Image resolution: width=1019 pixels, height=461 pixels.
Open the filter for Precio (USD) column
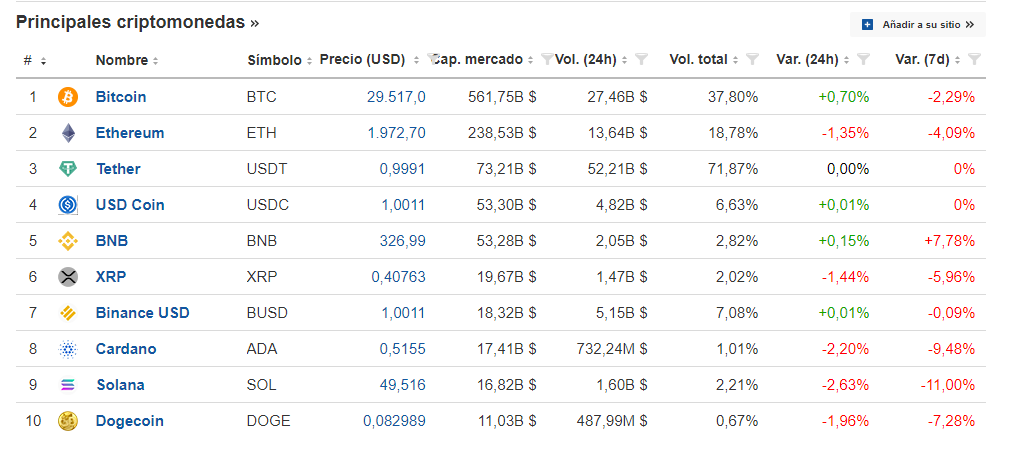433,60
